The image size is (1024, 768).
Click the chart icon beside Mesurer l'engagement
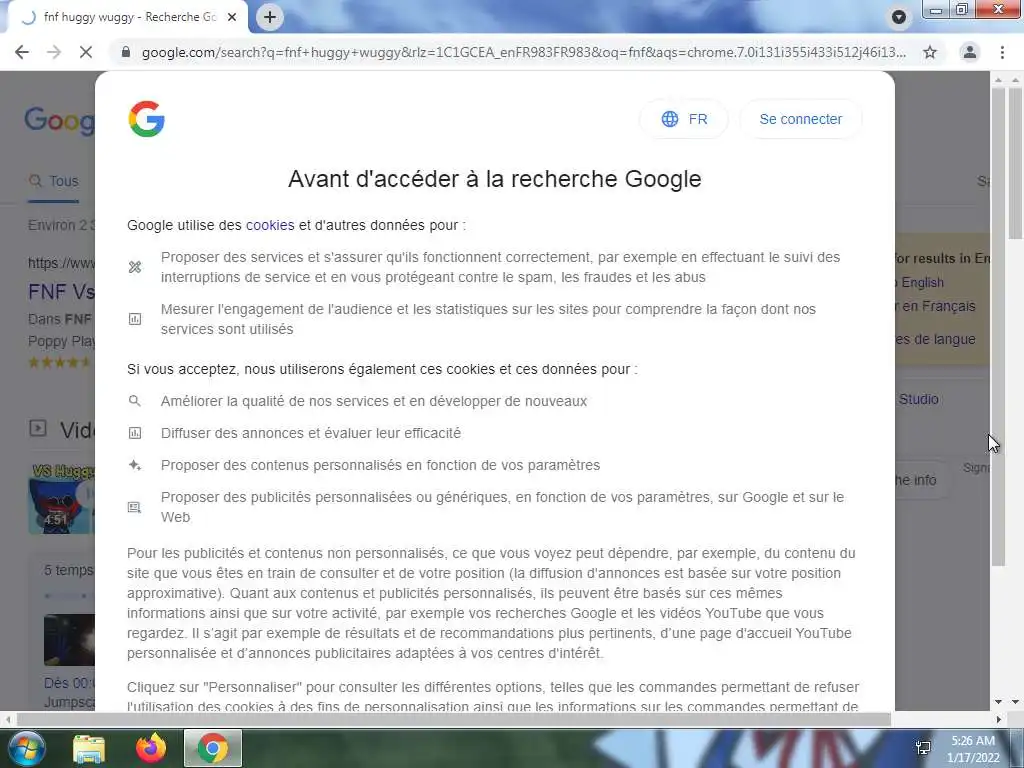tap(135, 319)
